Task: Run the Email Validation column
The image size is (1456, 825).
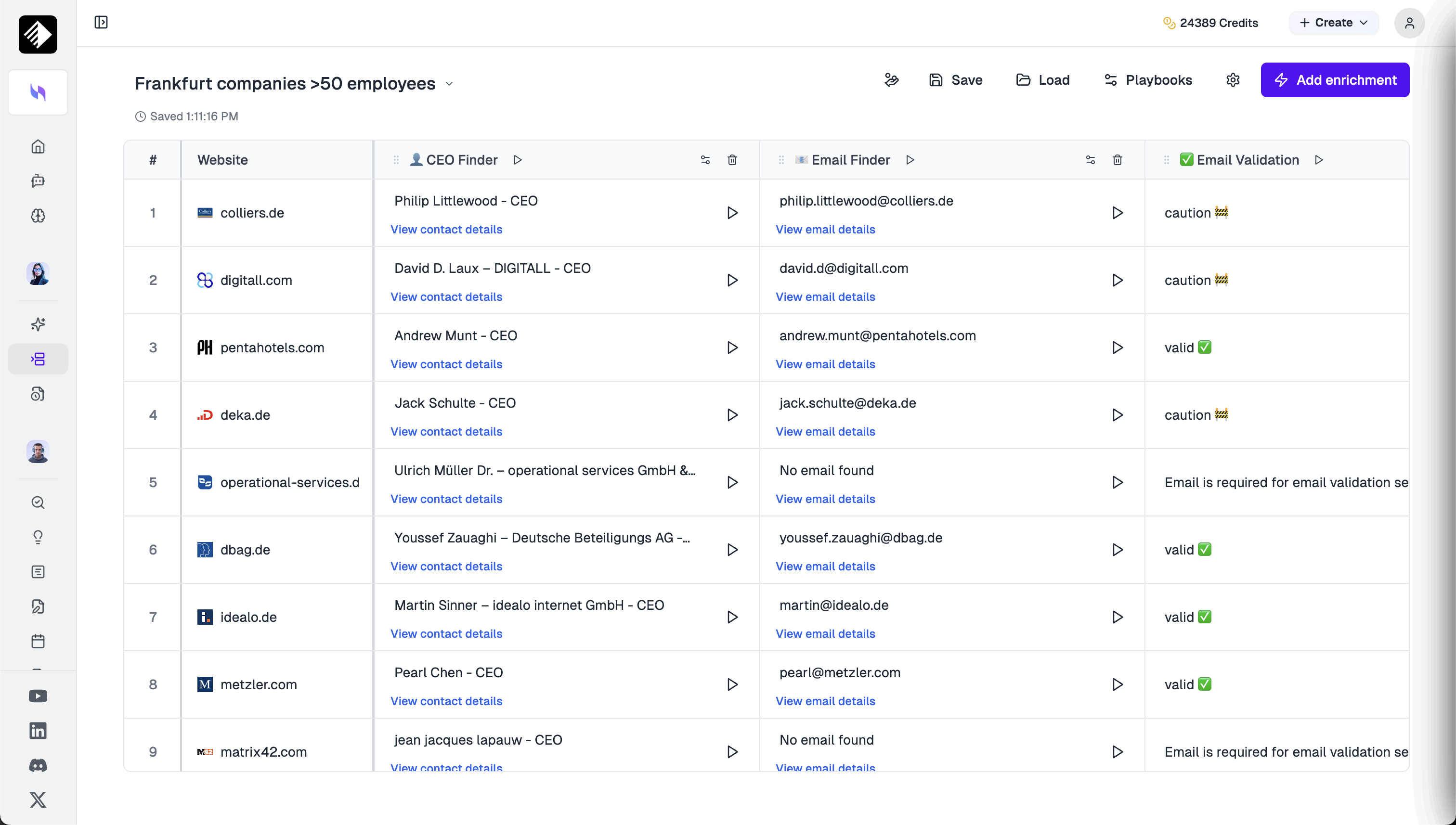Action: (x=1319, y=160)
